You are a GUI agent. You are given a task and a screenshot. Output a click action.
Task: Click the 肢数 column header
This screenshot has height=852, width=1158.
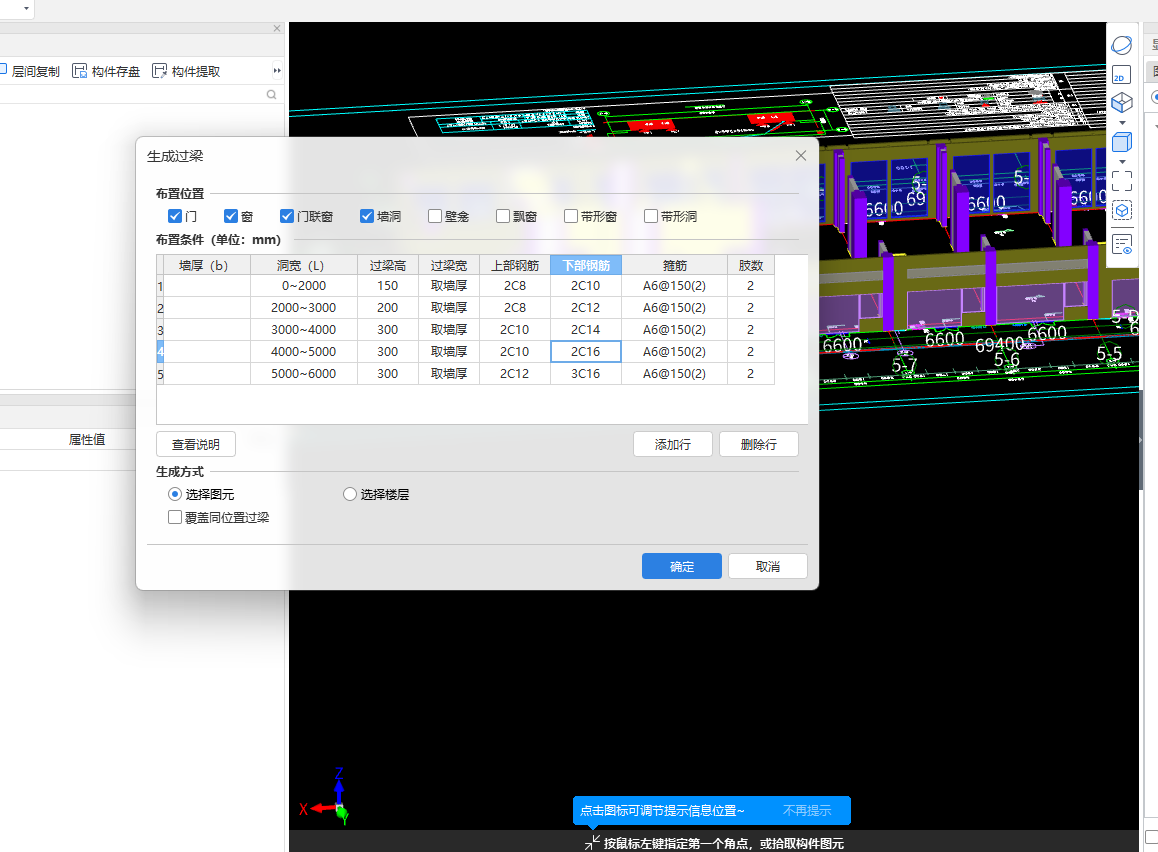point(750,265)
